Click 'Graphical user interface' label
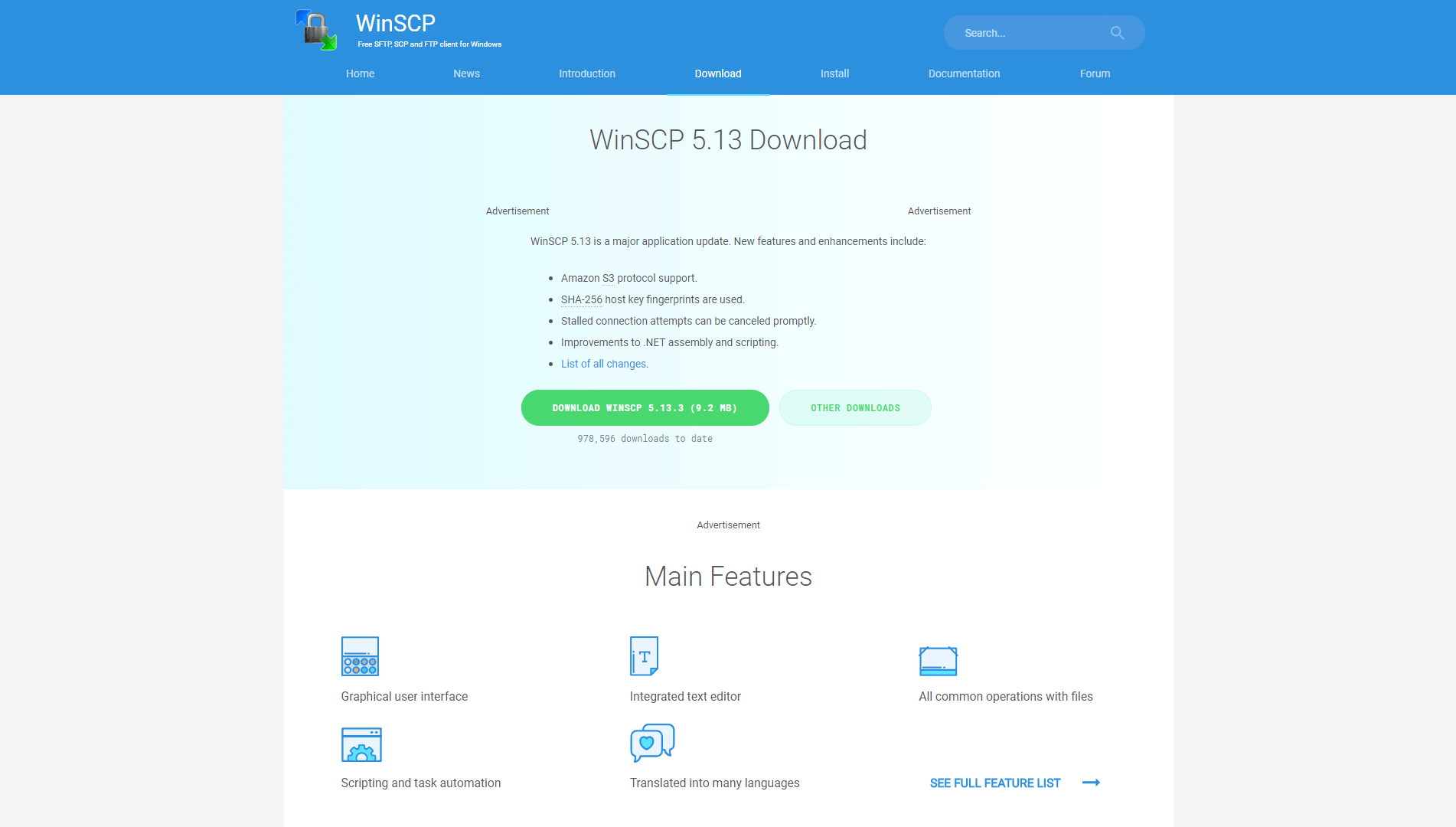The height and width of the screenshot is (827, 1456). (x=404, y=696)
